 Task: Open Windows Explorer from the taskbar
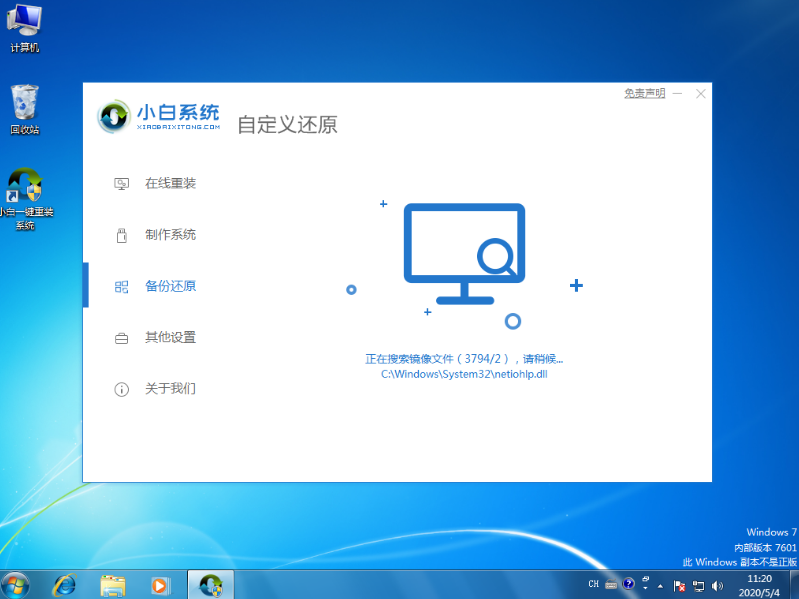(112, 584)
